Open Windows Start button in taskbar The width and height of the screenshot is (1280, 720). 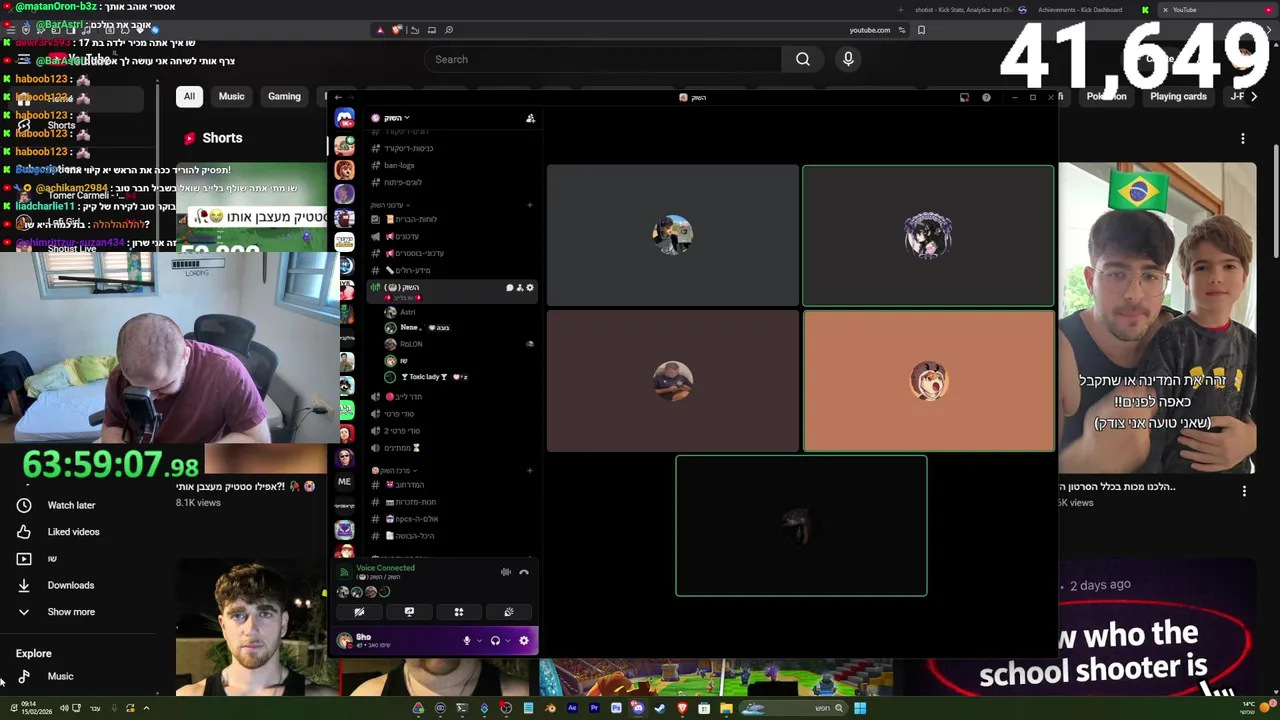[859, 708]
